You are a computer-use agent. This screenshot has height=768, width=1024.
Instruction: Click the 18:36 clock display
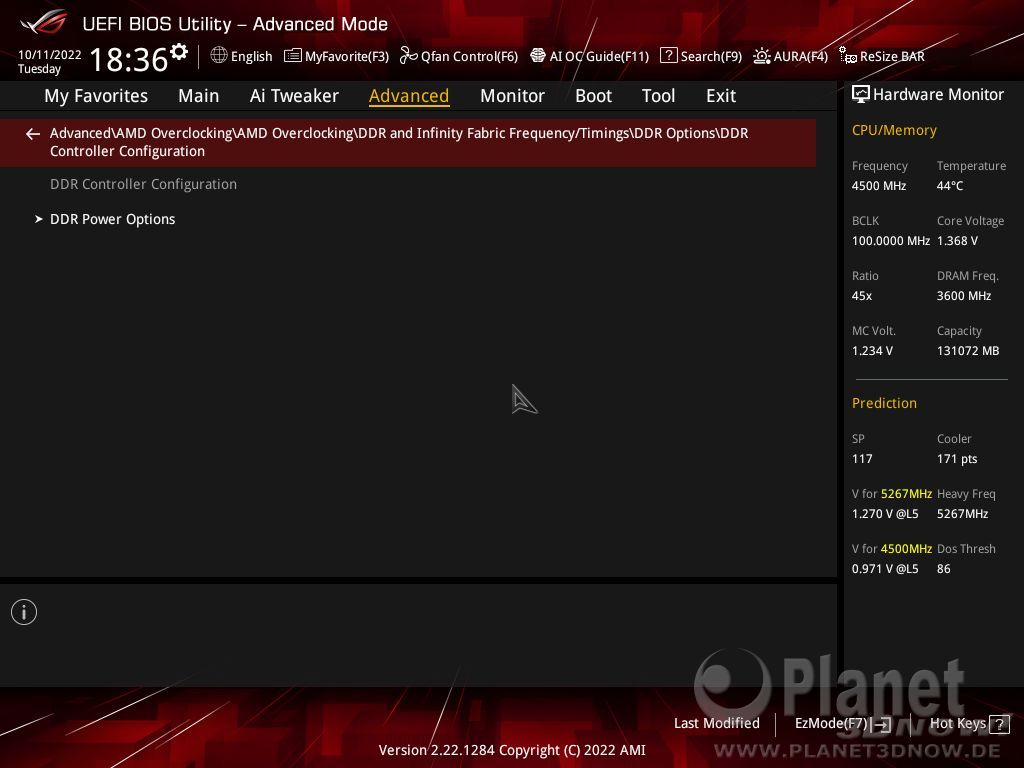(129, 59)
